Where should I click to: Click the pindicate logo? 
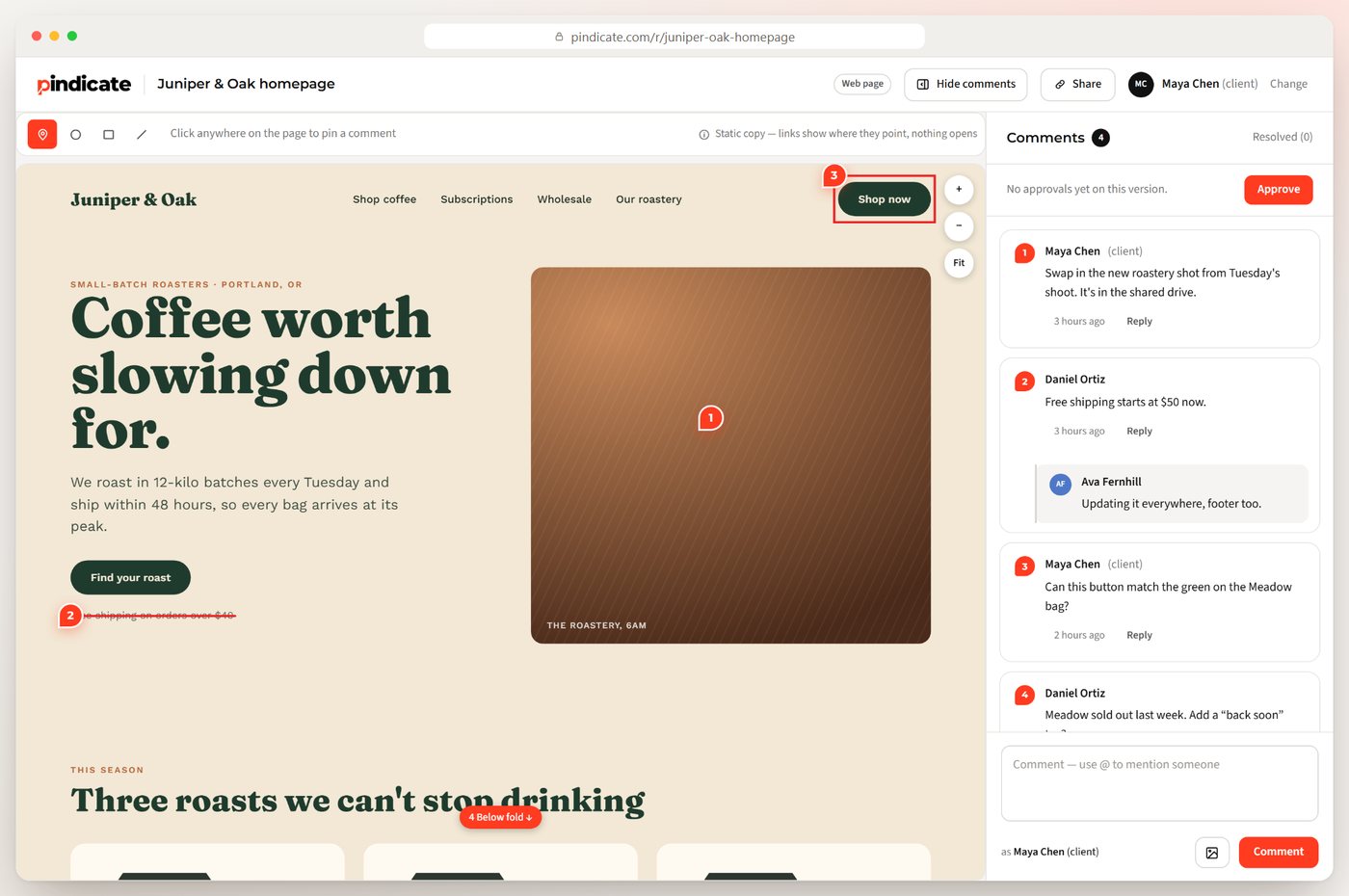[x=84, y=85]
